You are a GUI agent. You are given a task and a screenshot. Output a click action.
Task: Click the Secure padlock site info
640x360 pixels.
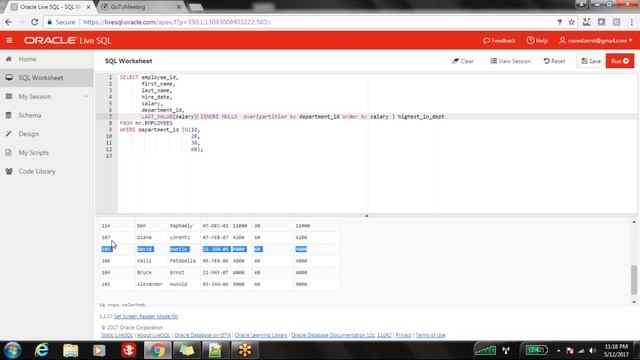click(x=61, y=22)
